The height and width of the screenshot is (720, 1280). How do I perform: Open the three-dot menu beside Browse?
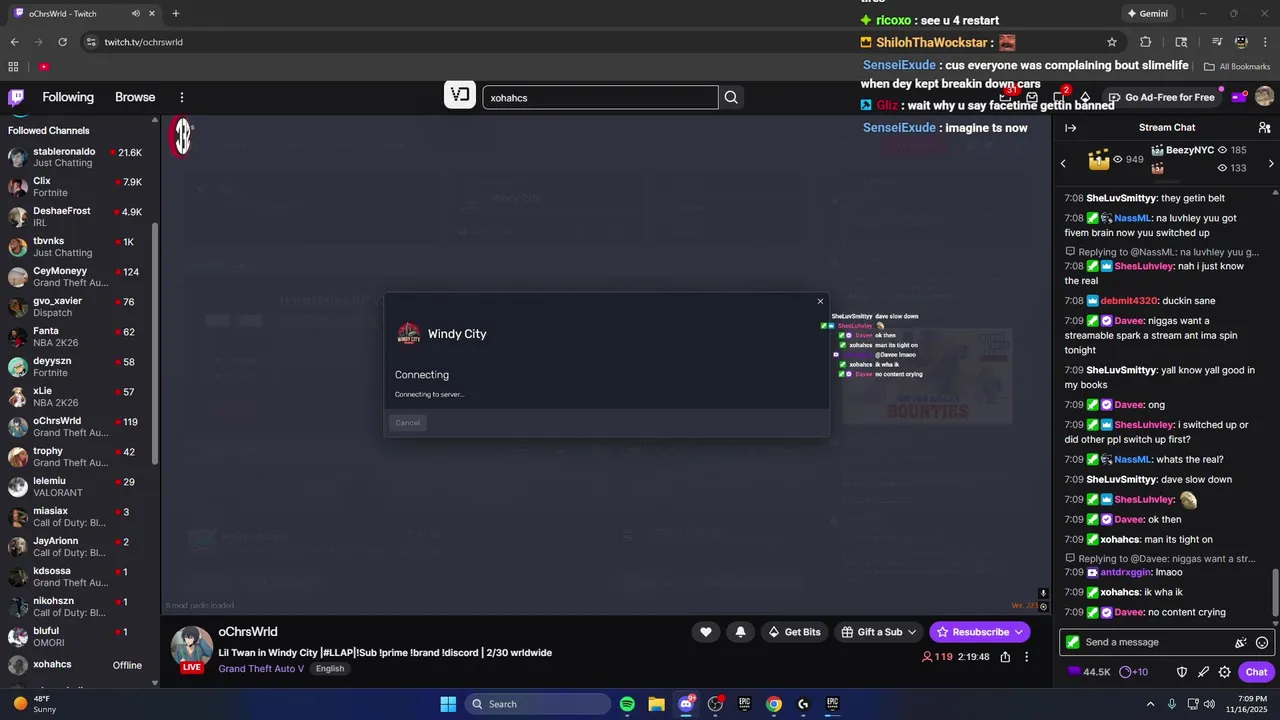tap(182, 97)
